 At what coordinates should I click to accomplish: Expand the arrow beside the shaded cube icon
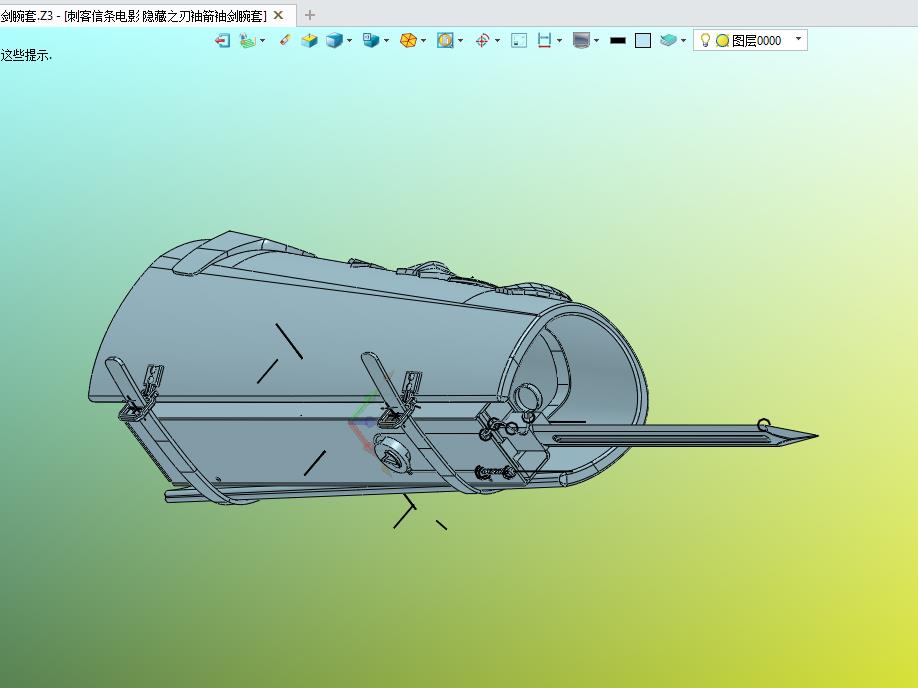click(x=349, y=41)
